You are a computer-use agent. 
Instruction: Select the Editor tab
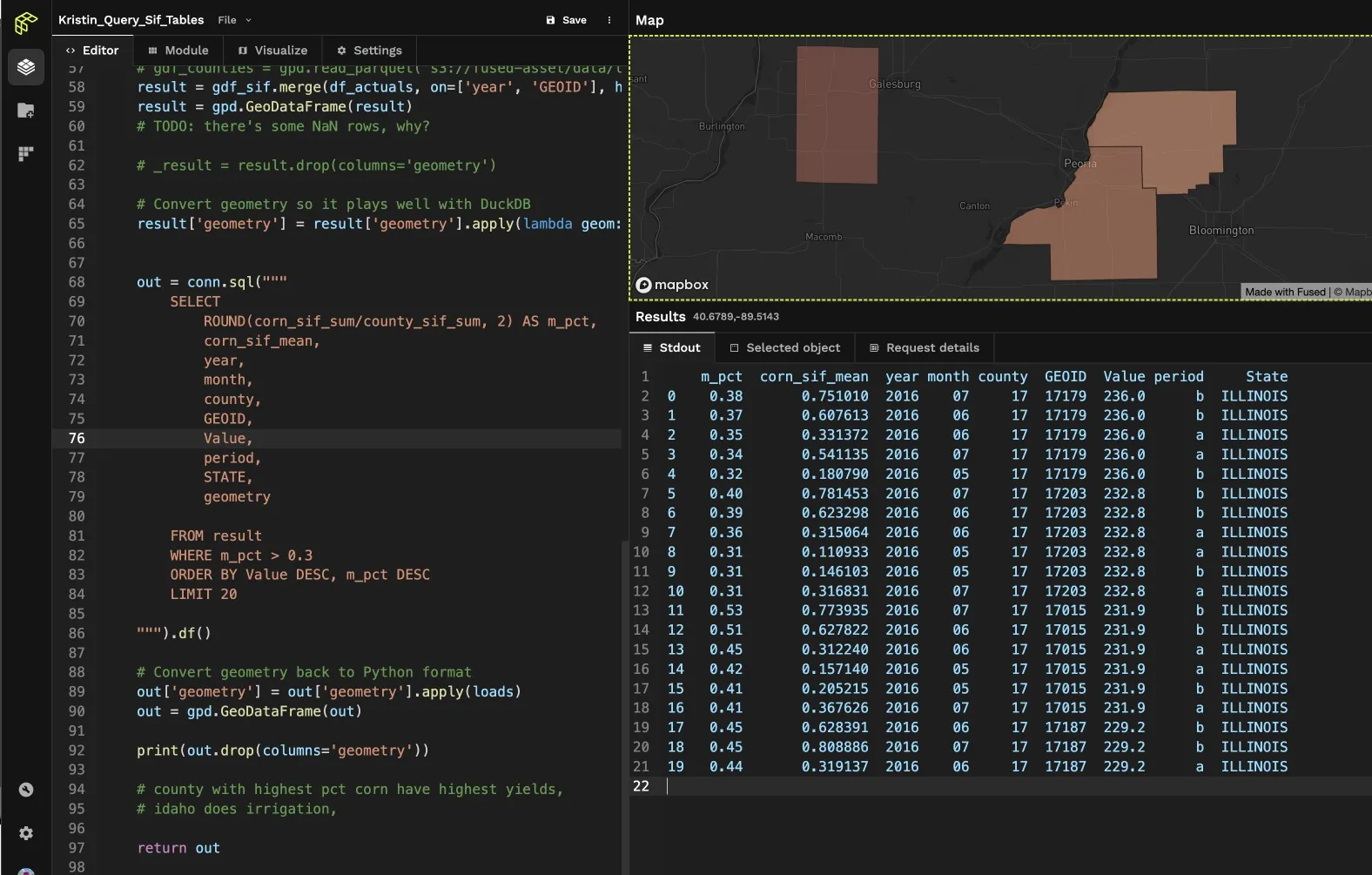point(92,50)
